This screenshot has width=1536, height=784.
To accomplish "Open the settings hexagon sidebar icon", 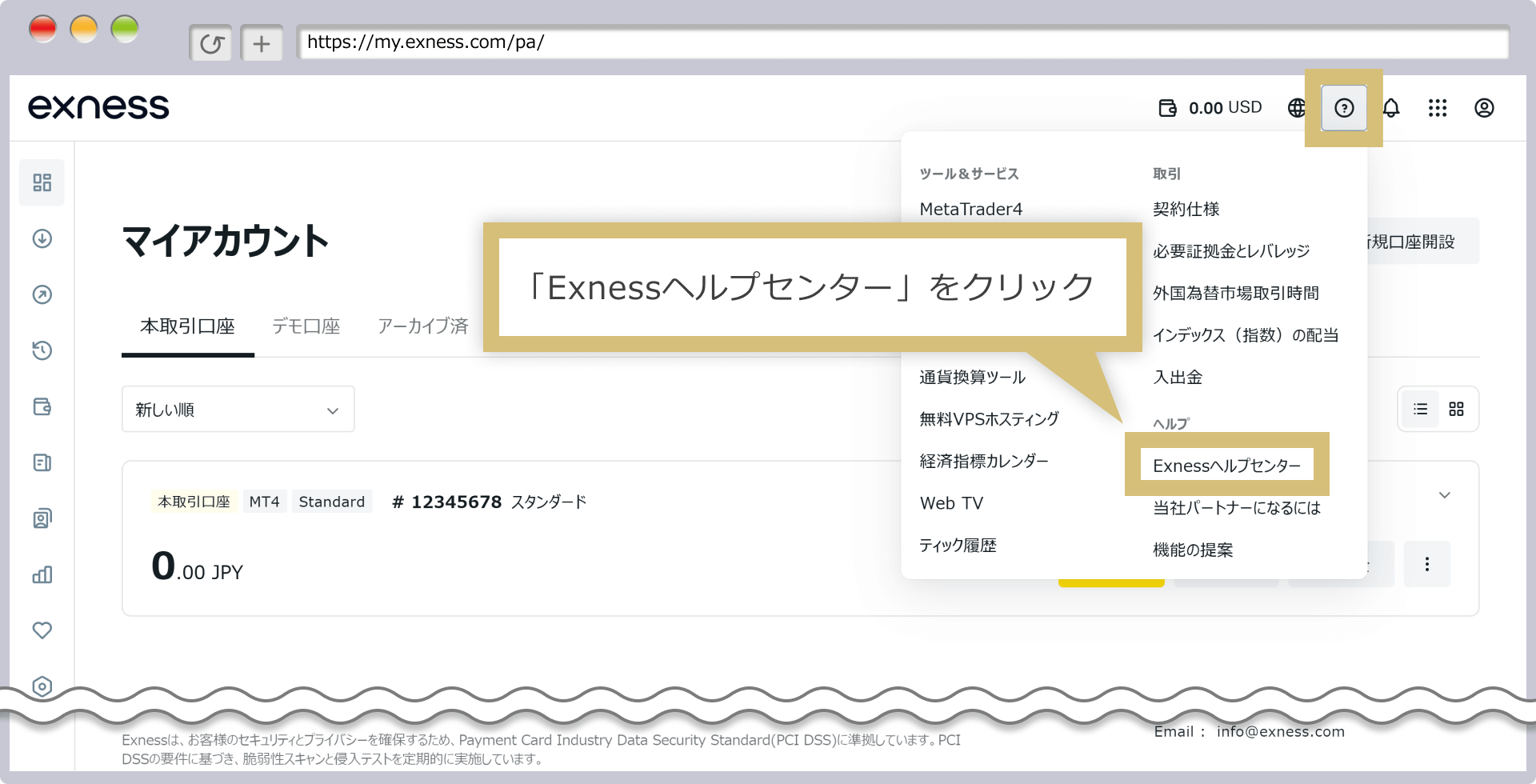I will pos(42,686).
